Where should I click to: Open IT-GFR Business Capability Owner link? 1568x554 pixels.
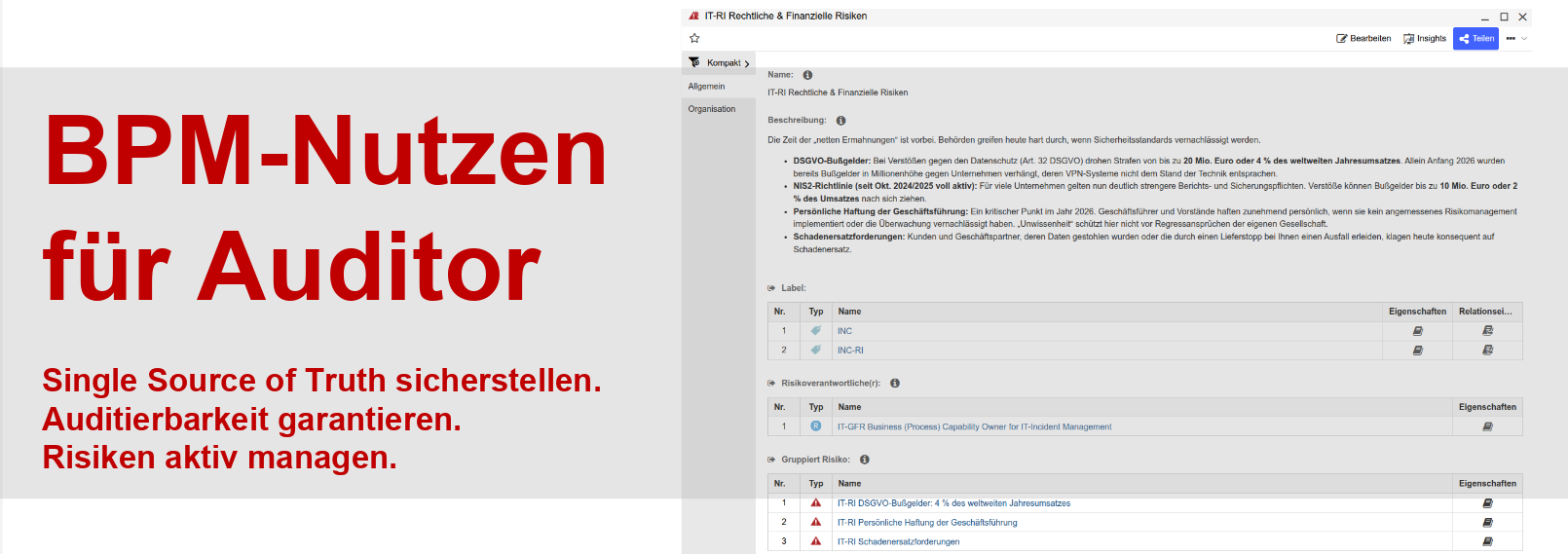974,426
